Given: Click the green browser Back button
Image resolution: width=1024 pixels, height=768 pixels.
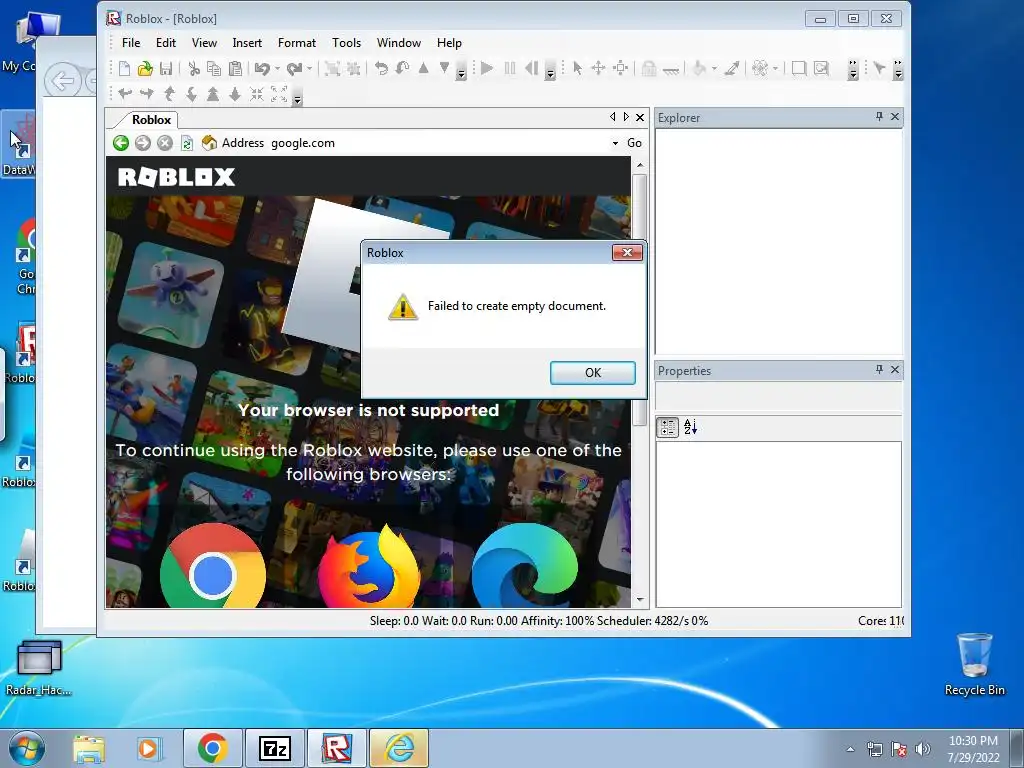Looking at the screenshot, I should pos(121,143).
